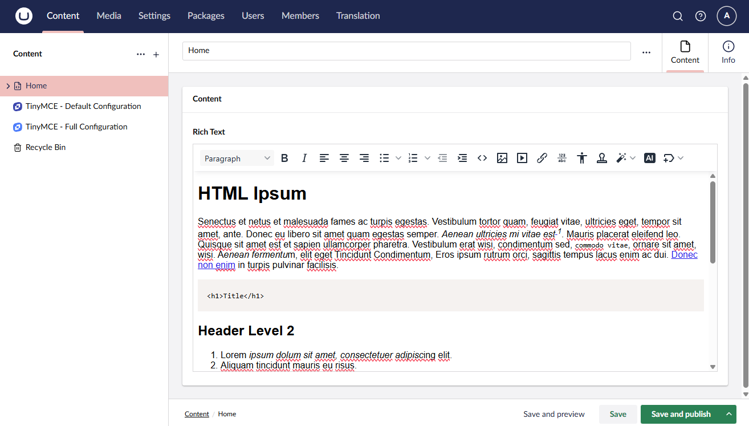Open the help question mark icon

coord(700,16)
